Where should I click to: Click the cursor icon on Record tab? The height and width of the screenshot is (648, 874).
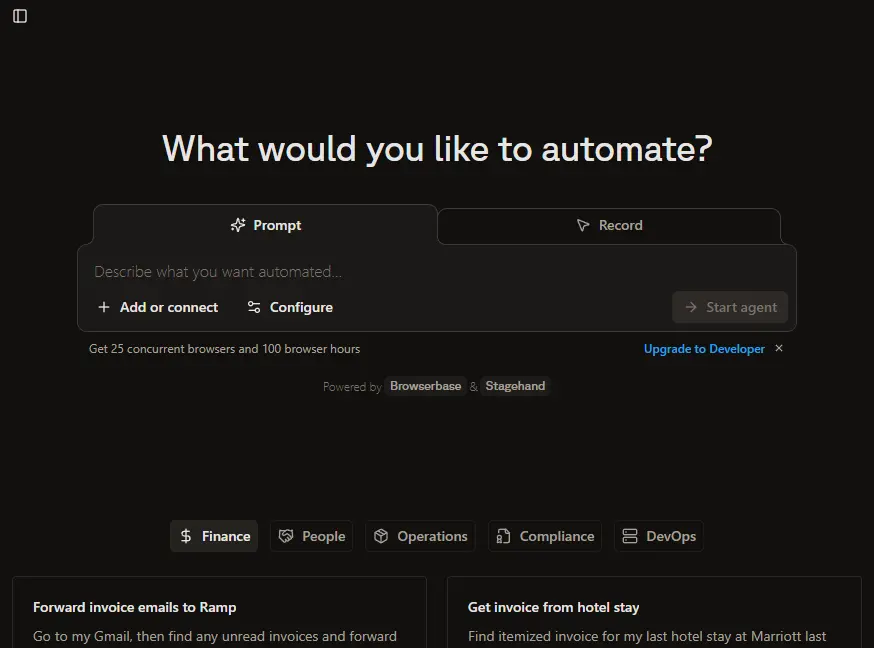click(583, 226)
